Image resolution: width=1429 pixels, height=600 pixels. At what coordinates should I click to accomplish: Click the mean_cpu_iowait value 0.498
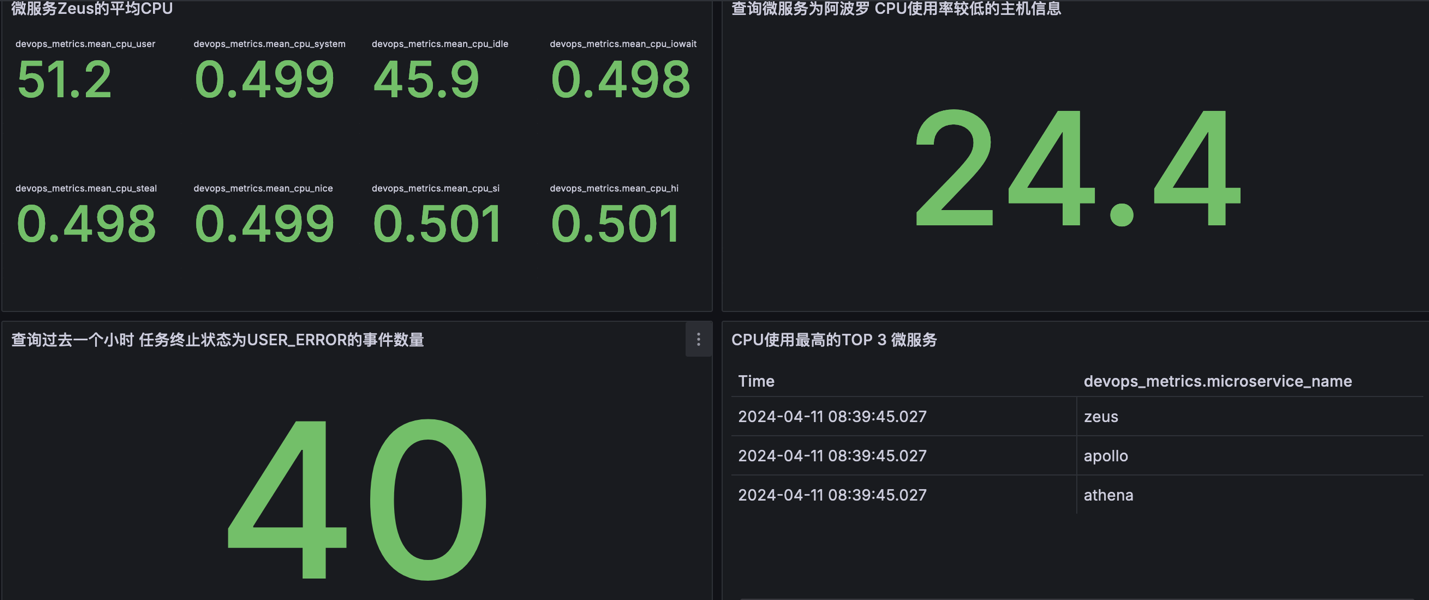[620, 80]
